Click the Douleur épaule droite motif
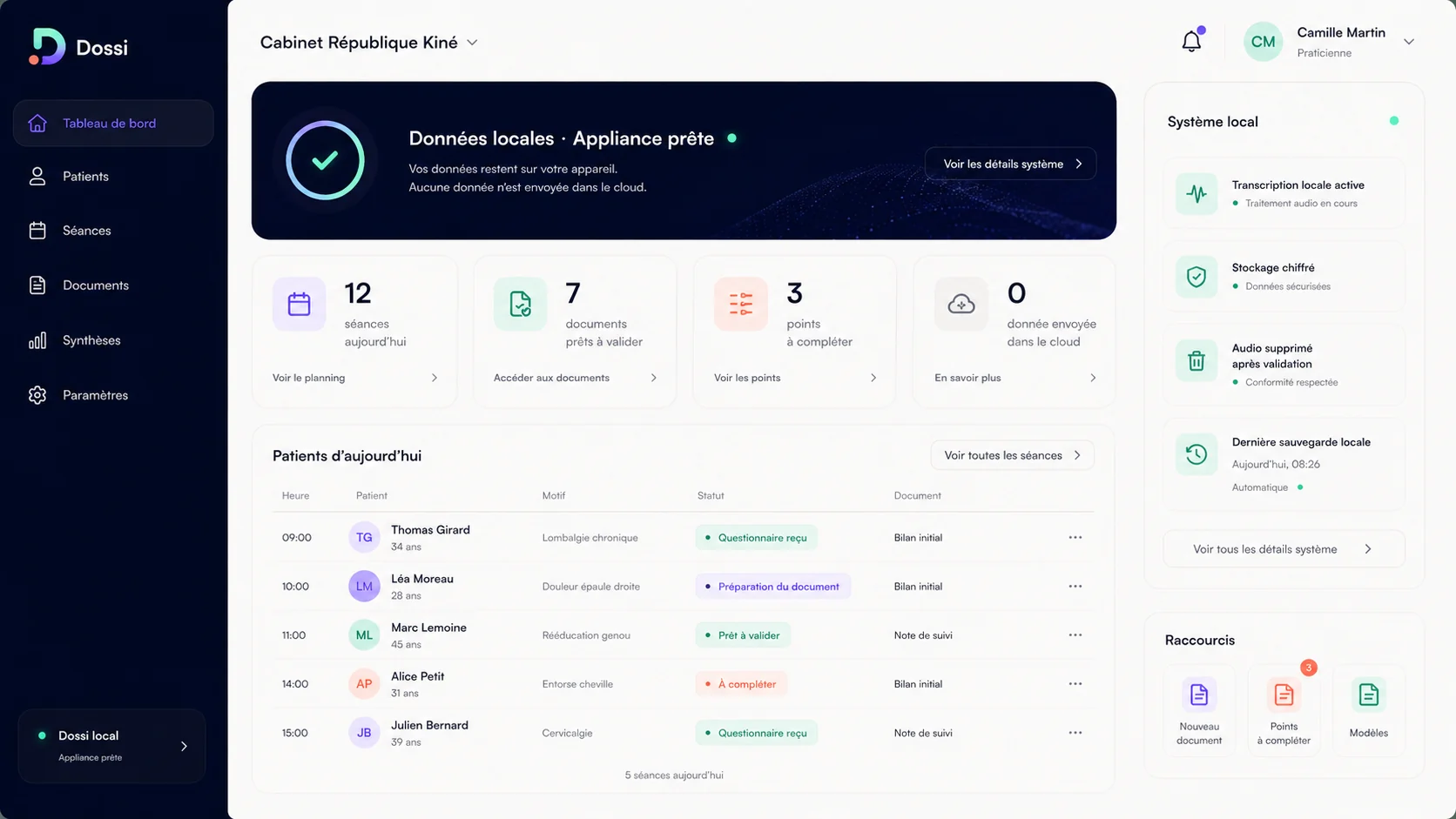The height and width of the screenshot is (819, 1456). point(590,587)
